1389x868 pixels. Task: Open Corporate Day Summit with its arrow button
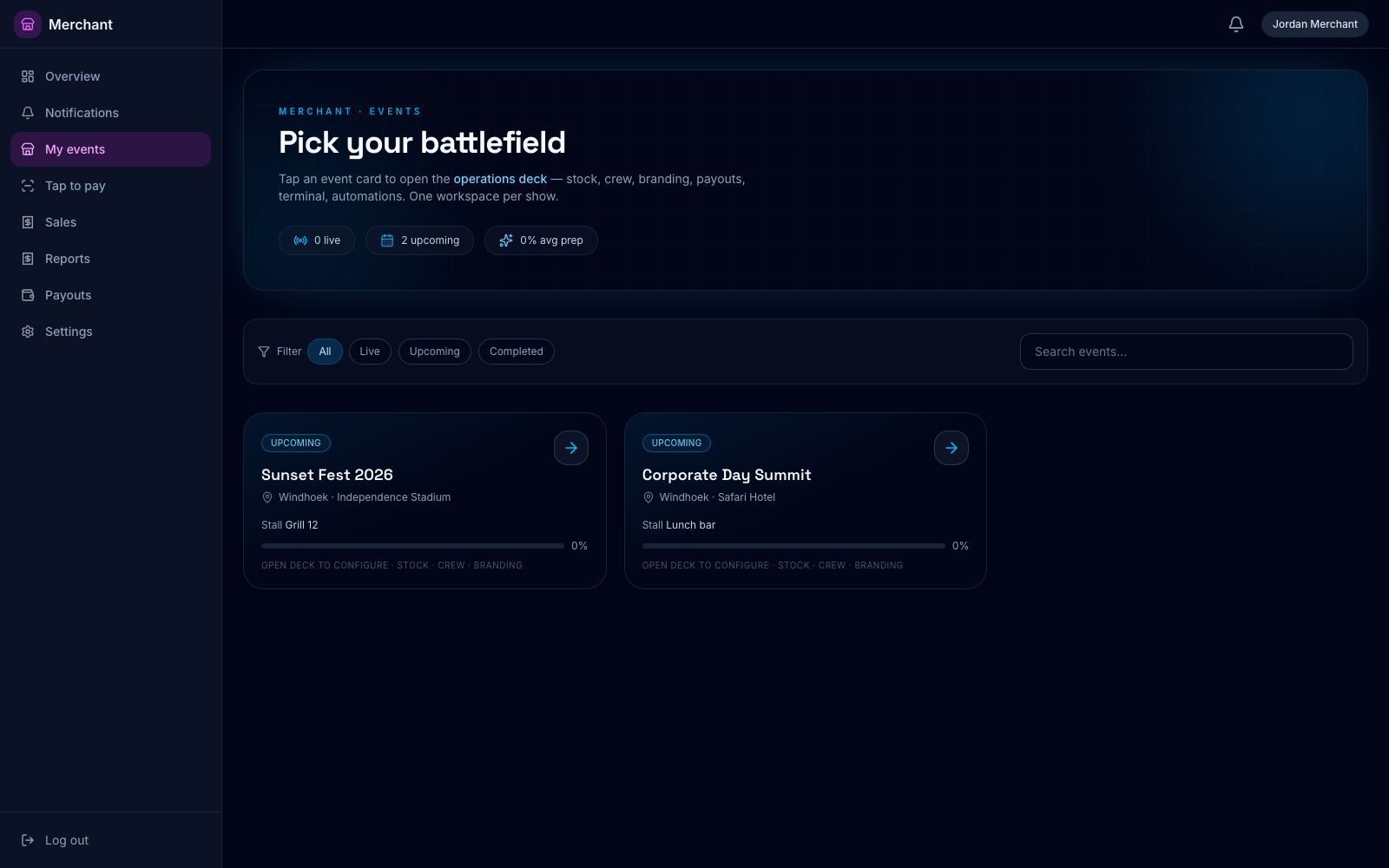(951, 448)
